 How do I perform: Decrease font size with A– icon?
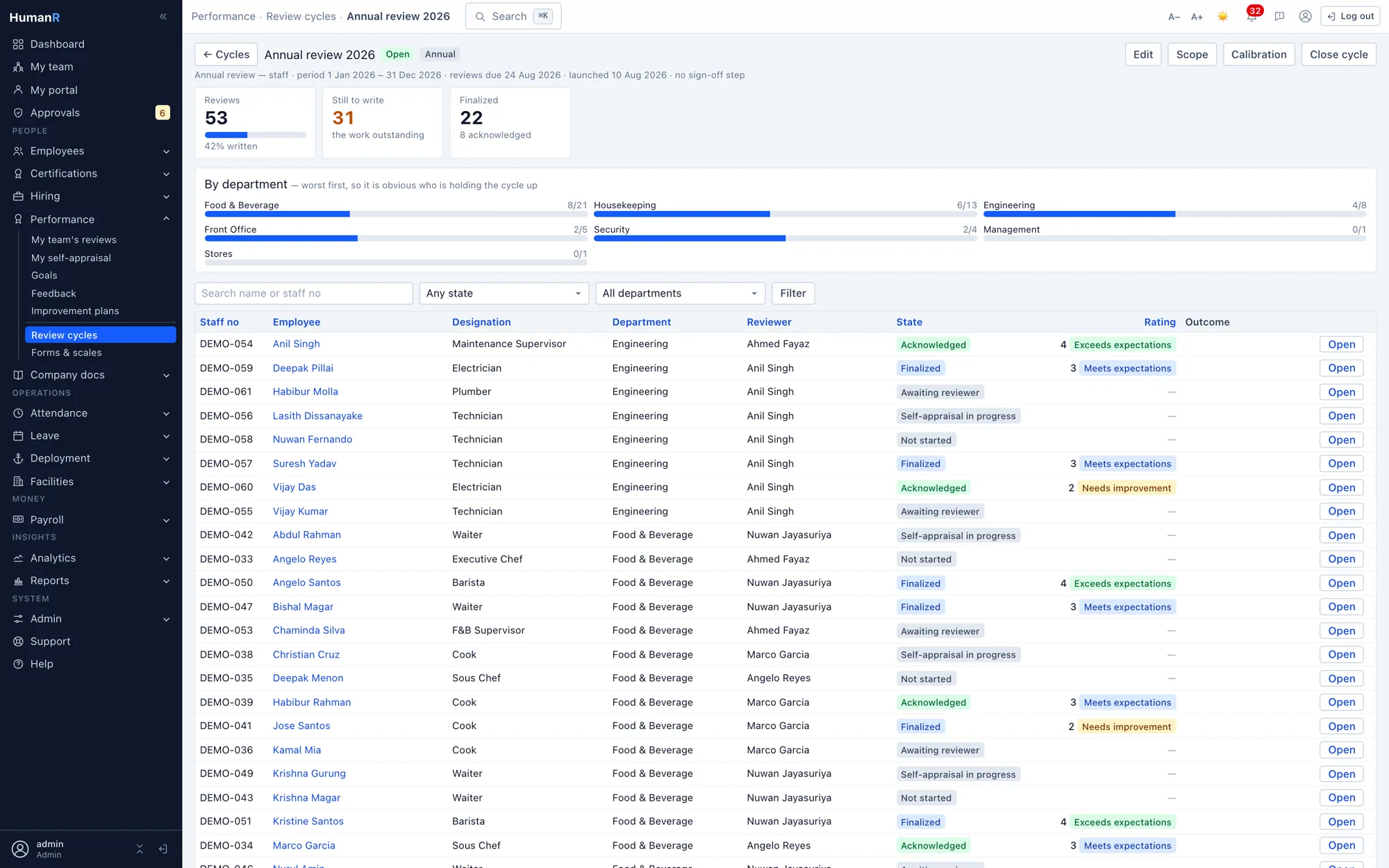click(1174, 17)
